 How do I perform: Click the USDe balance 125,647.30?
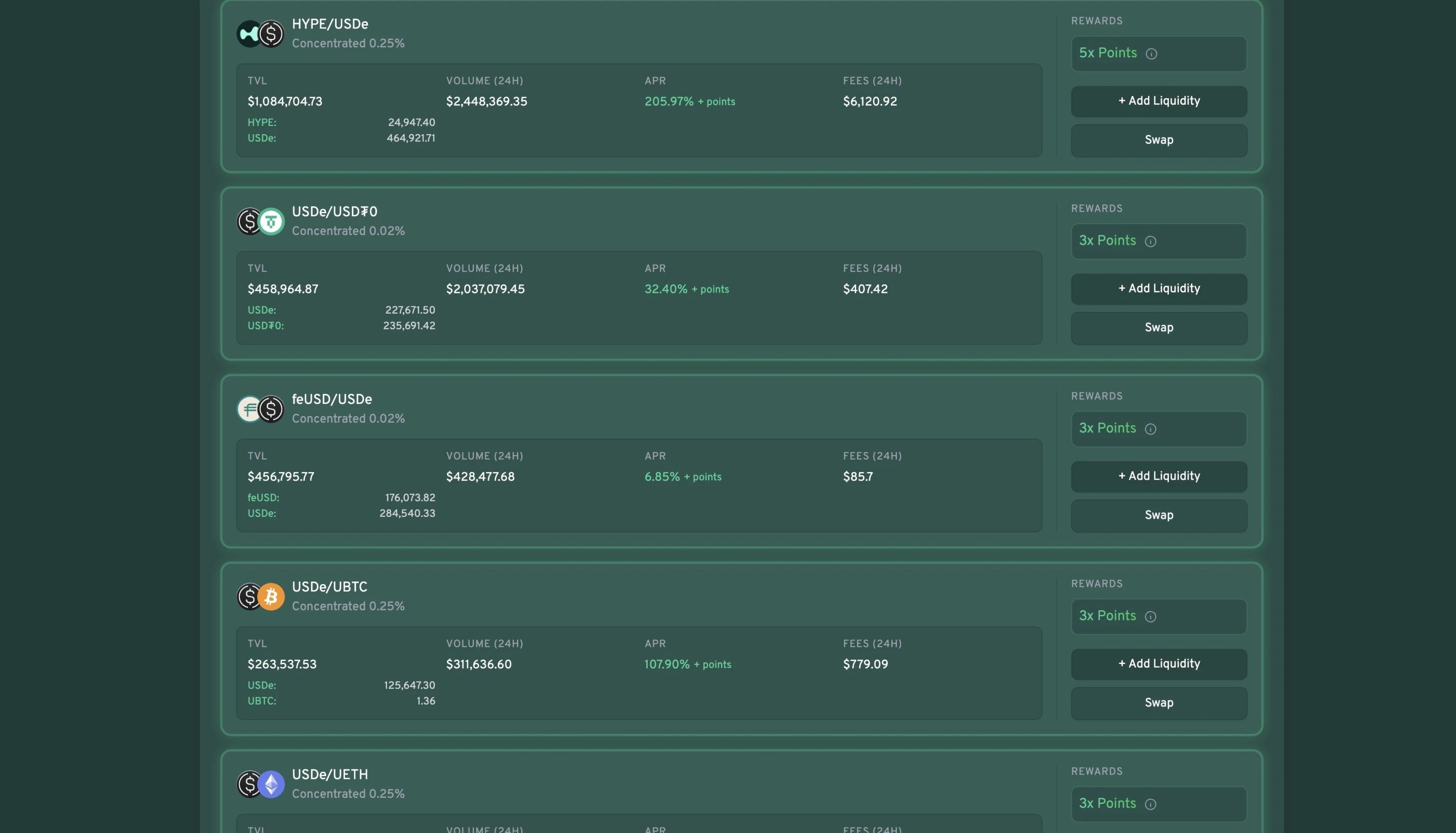click(x=410, y=685)
